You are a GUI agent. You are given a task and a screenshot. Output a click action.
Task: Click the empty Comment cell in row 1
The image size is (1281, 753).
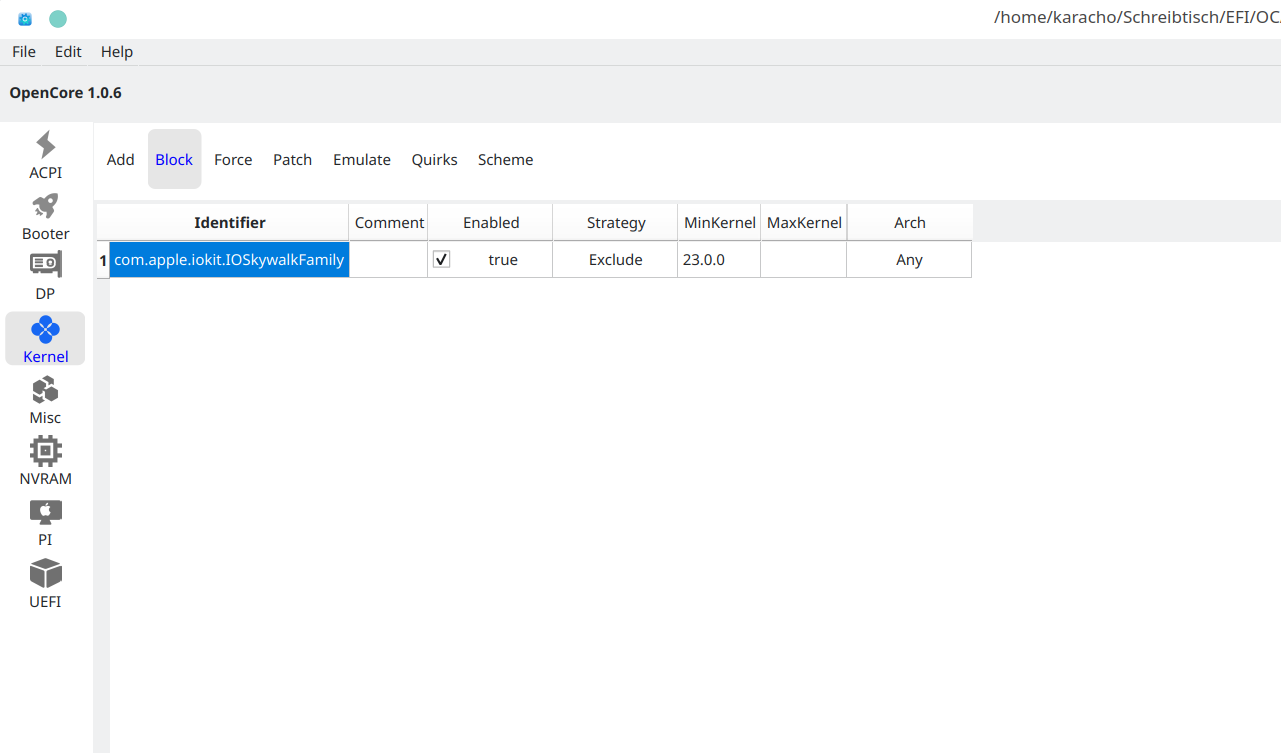(x=389, y=260)
